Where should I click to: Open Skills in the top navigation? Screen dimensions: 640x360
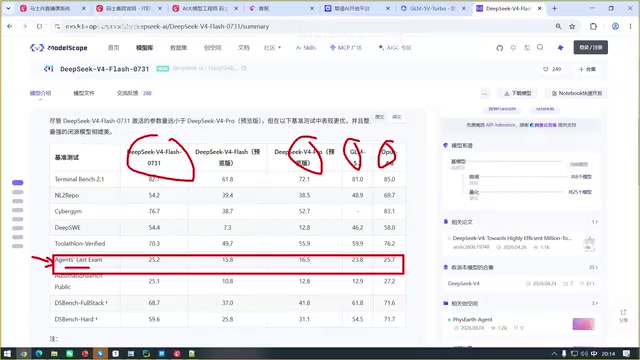tap(306, 48)
